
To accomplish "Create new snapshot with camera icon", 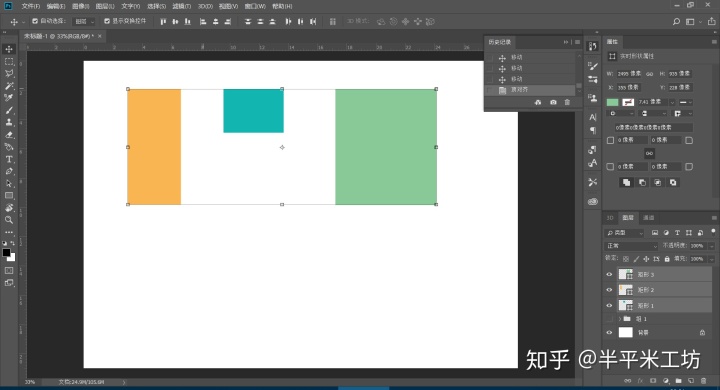I will click(x=553, y=102).
